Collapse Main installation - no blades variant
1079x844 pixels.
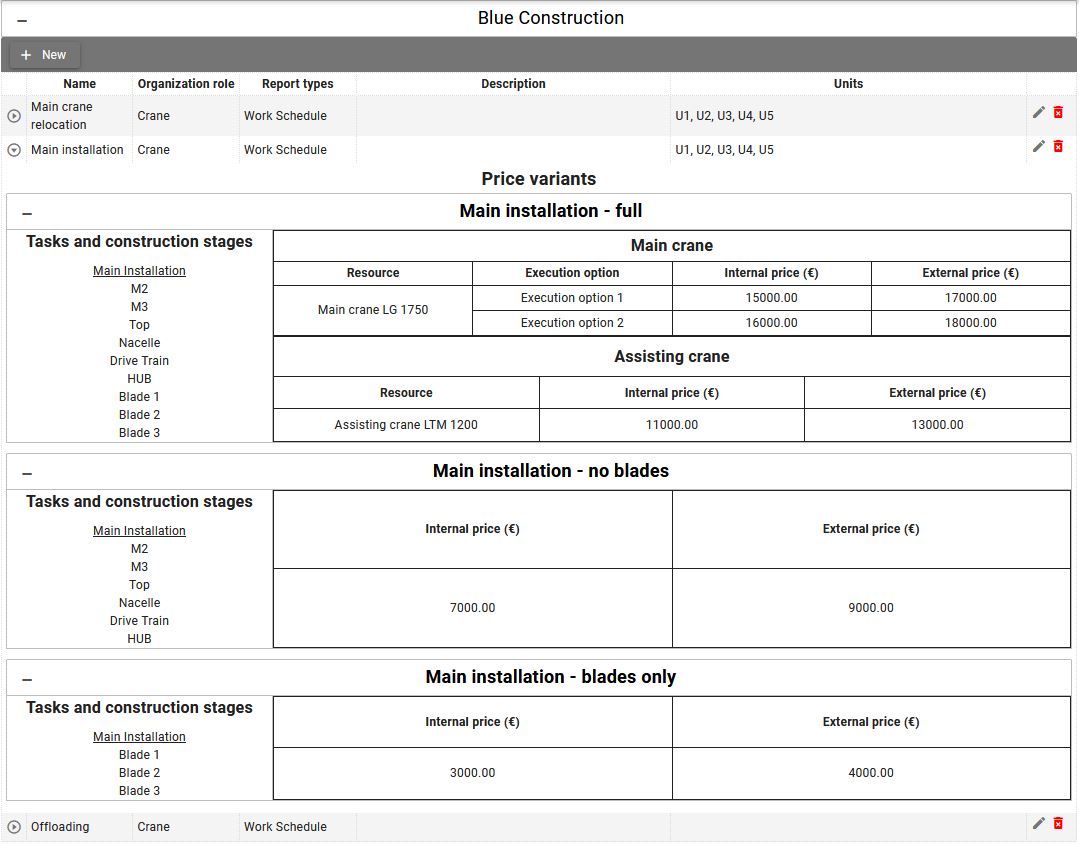27,473
